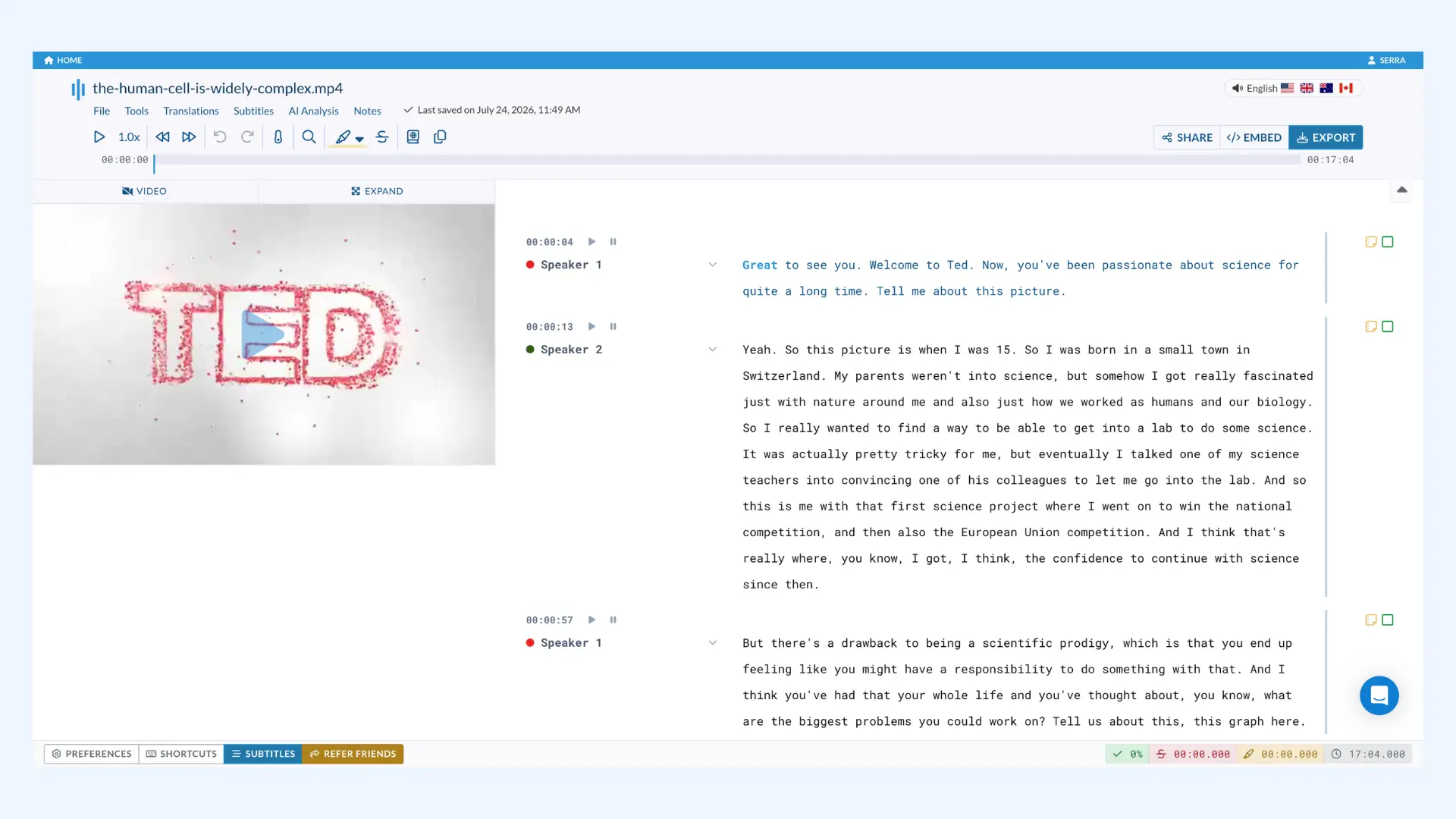Undo the last edit

pyautogui.click(x=220, y=137)
